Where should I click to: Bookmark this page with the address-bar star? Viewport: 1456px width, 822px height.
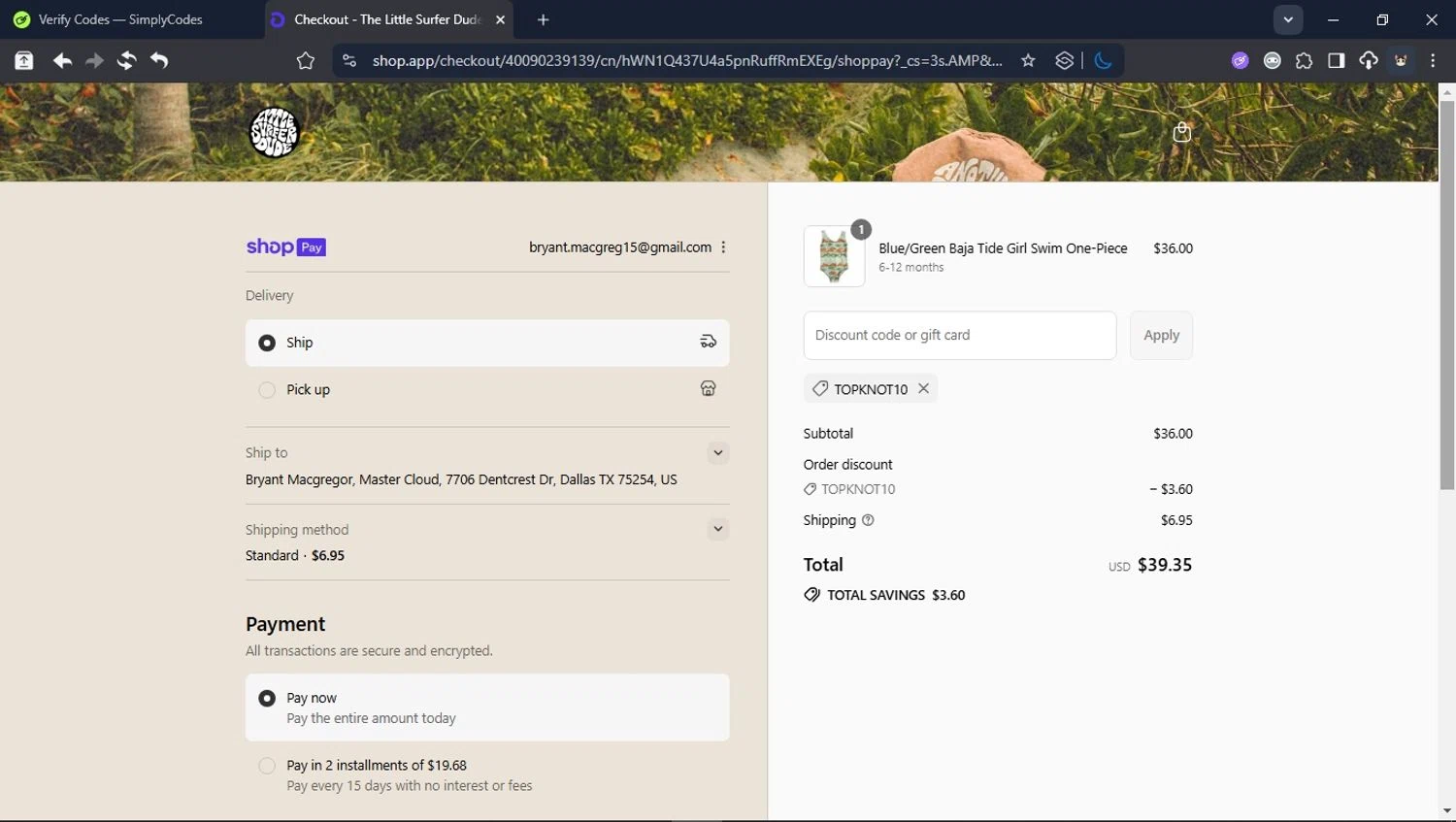point(1028,60)
